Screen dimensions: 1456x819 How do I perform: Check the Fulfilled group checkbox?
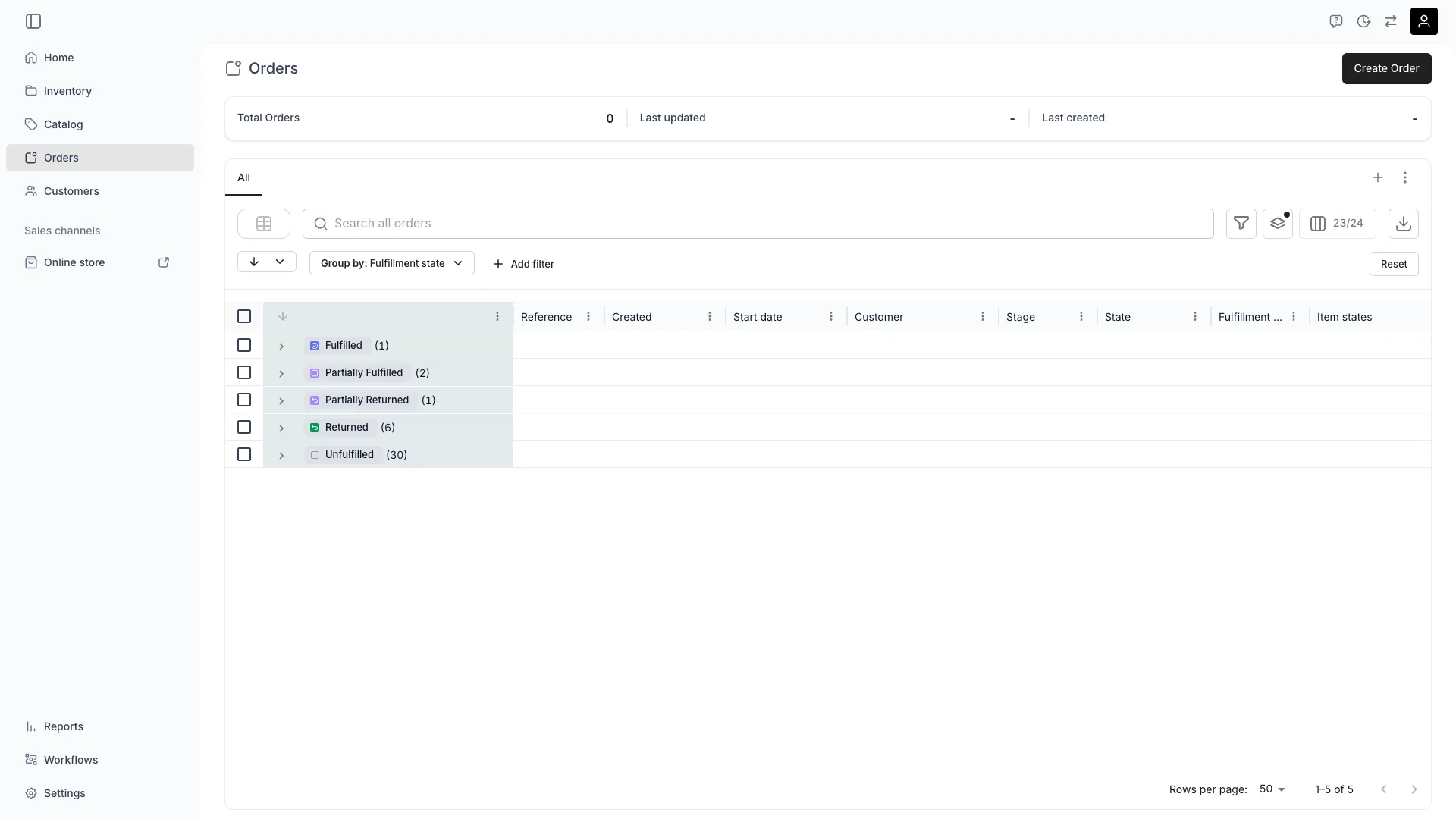pyautogui.click(x=244, y=345)
